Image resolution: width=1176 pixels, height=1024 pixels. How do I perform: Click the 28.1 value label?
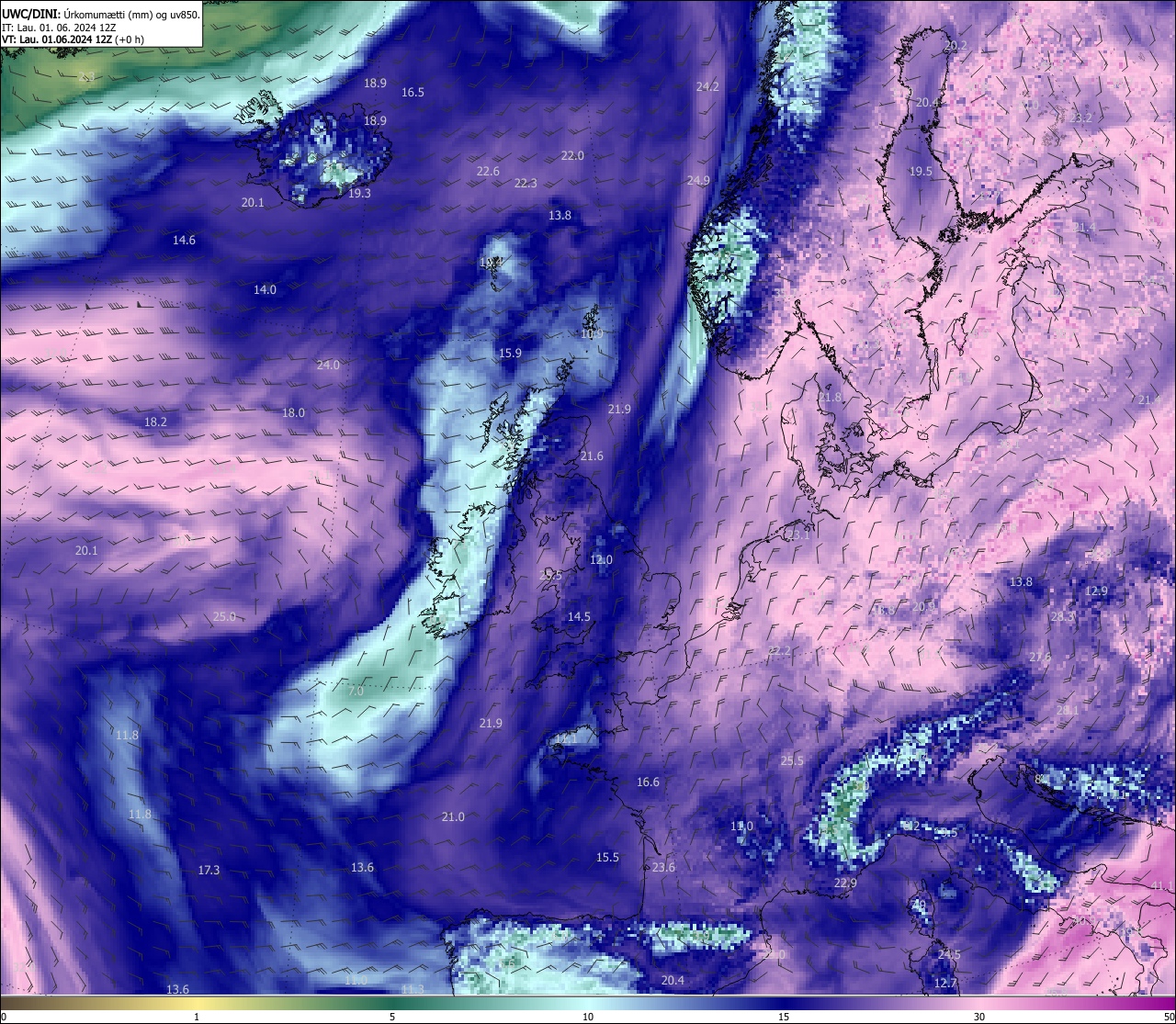[1068, 711]
